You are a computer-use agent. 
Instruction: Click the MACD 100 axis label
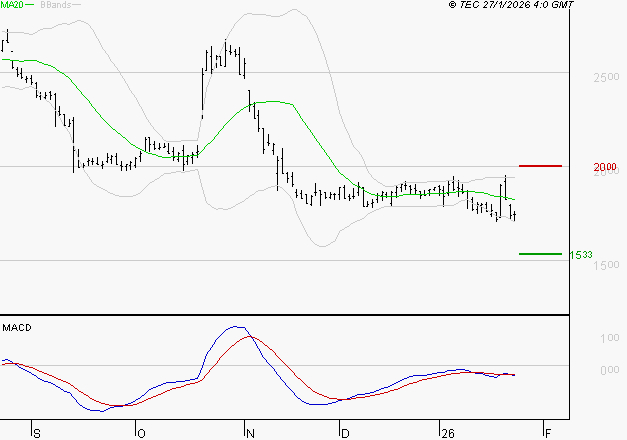pos(610,338)
